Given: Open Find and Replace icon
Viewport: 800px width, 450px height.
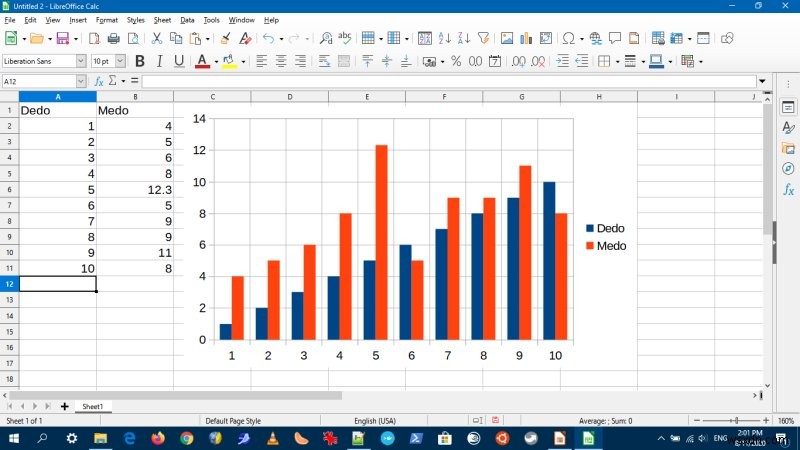Looking at the screenshot, I should coord(326,38).
